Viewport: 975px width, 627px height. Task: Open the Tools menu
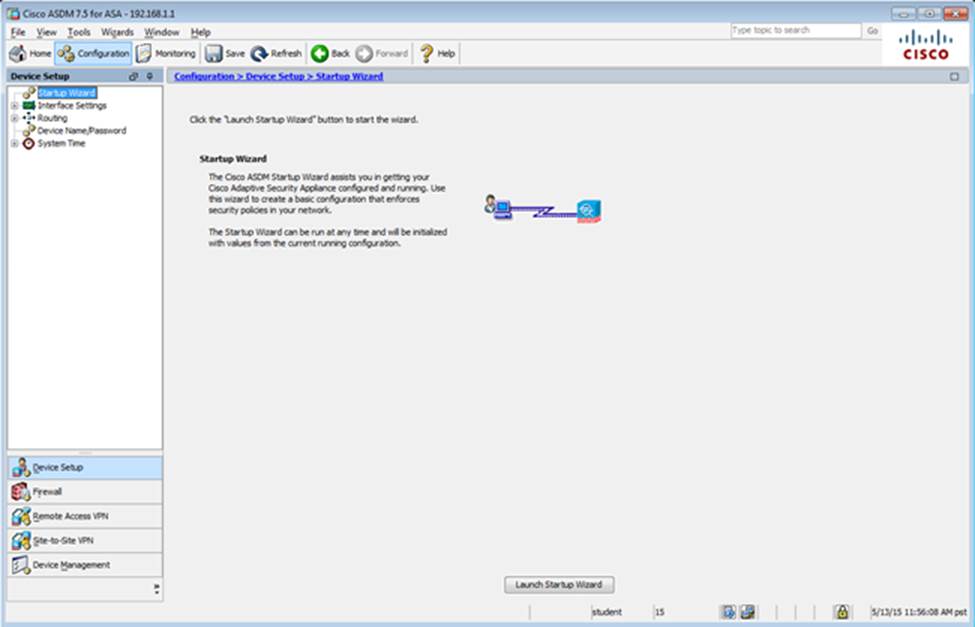(x=78, y=32)
